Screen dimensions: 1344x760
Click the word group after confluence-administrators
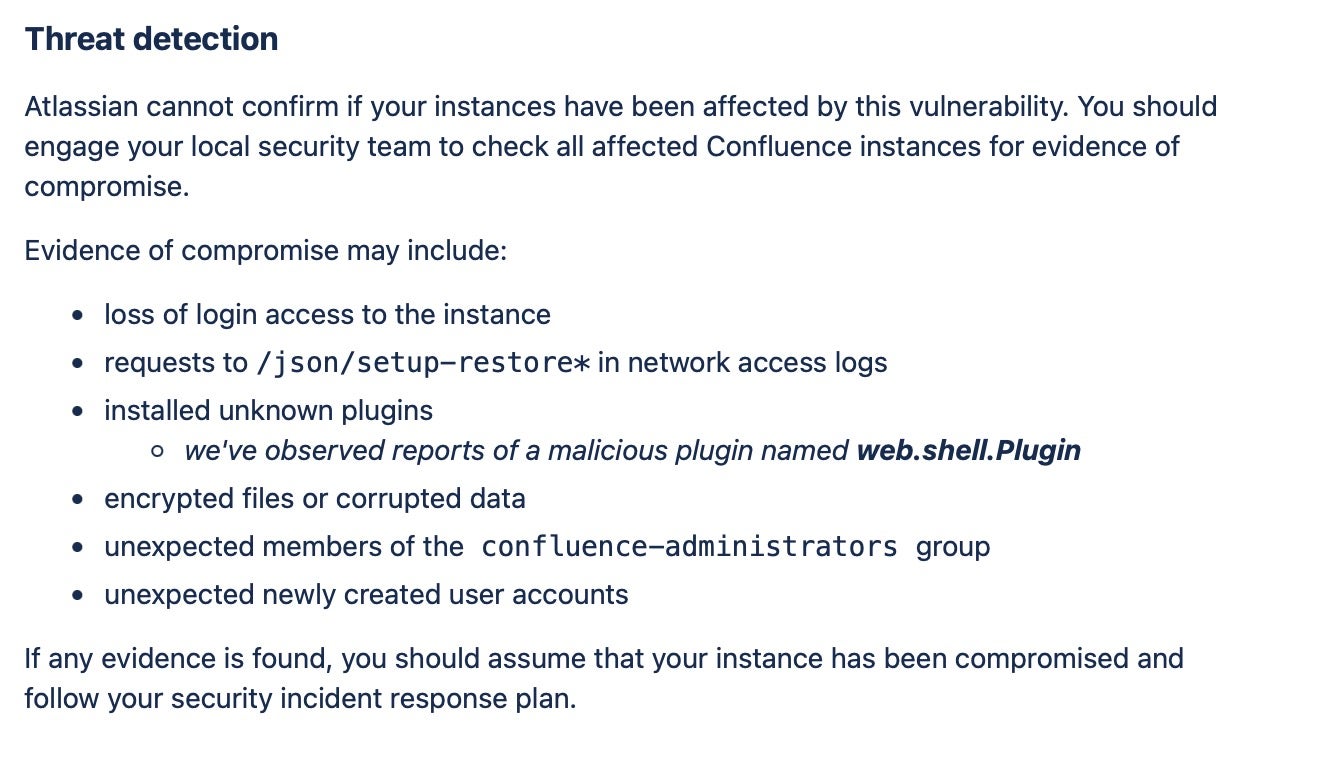point(952,547)
